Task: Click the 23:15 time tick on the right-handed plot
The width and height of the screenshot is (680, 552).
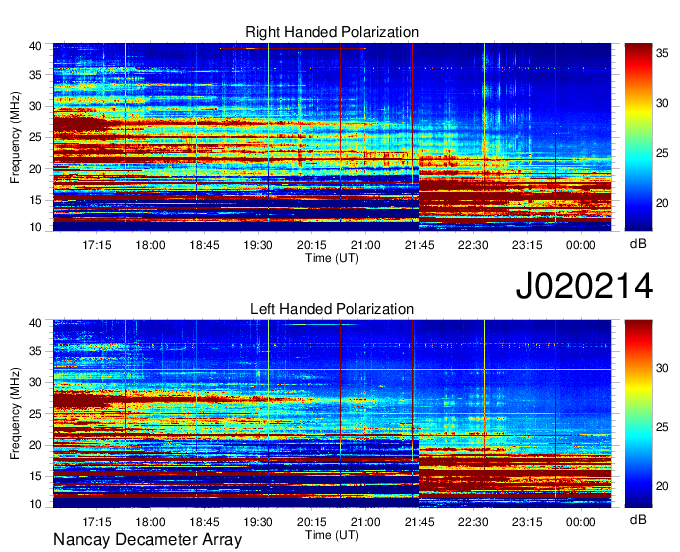Action: pos(527,245)
